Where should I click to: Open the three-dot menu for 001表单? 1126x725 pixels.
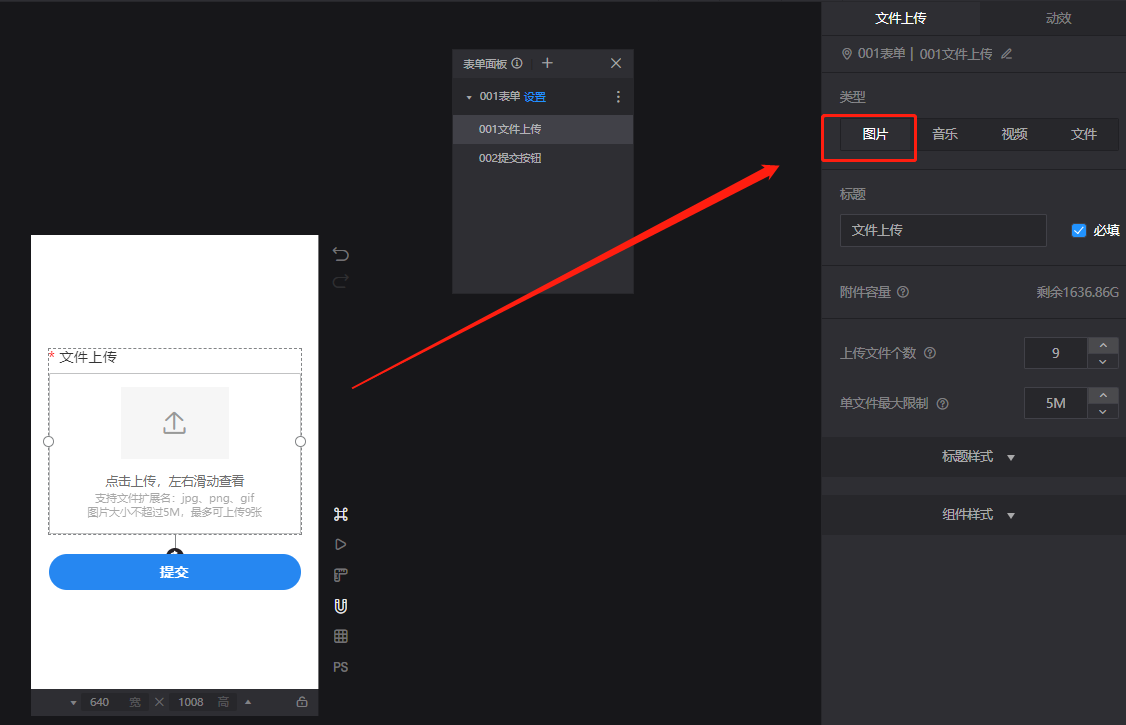tap(618, 96)
